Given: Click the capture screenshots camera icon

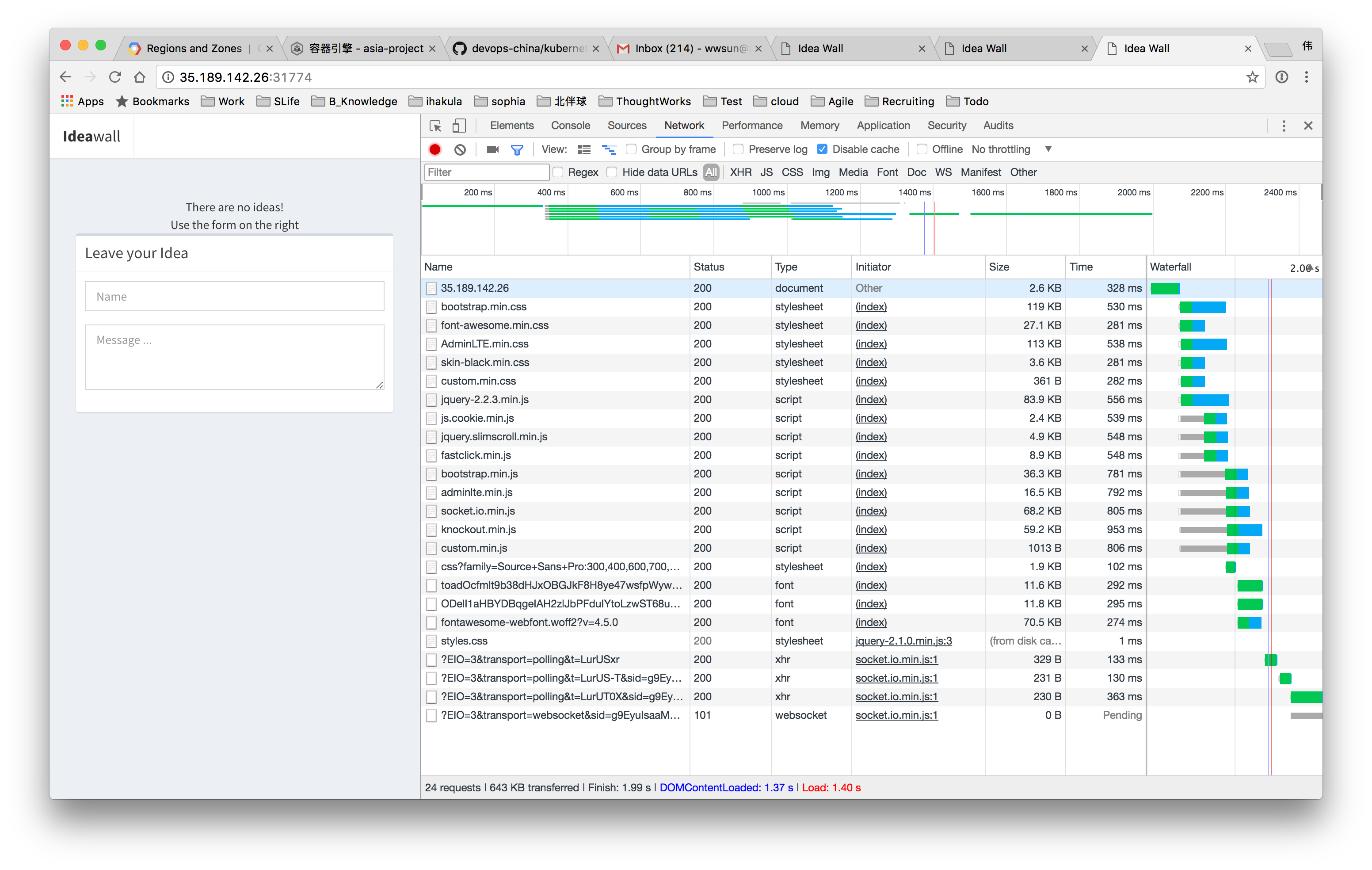Looking at the screenshot, I should (492, 149).
